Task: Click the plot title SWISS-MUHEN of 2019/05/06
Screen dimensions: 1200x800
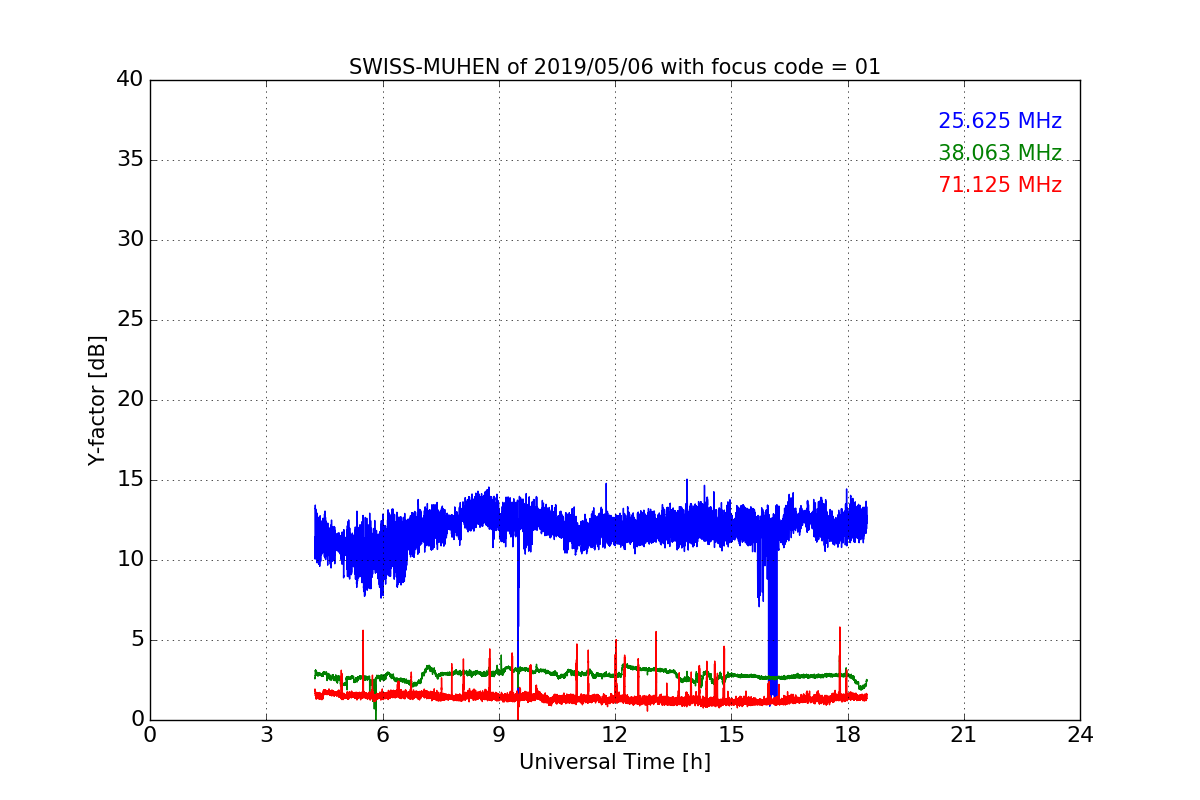Action: click(x=614, y=67)
